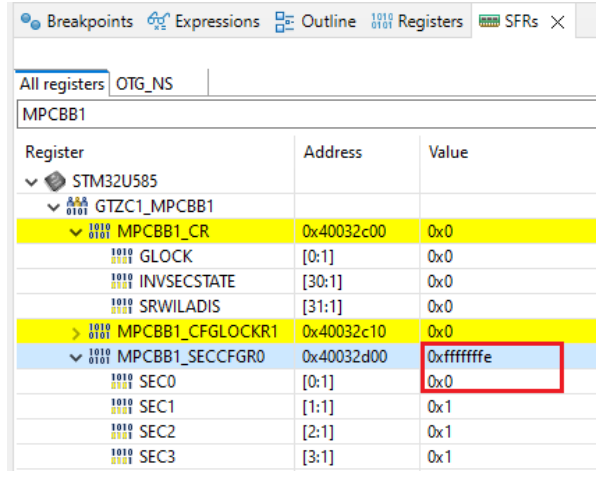Click the [30:1] bit range cell

pyautogui.click(x=322, y=282)
